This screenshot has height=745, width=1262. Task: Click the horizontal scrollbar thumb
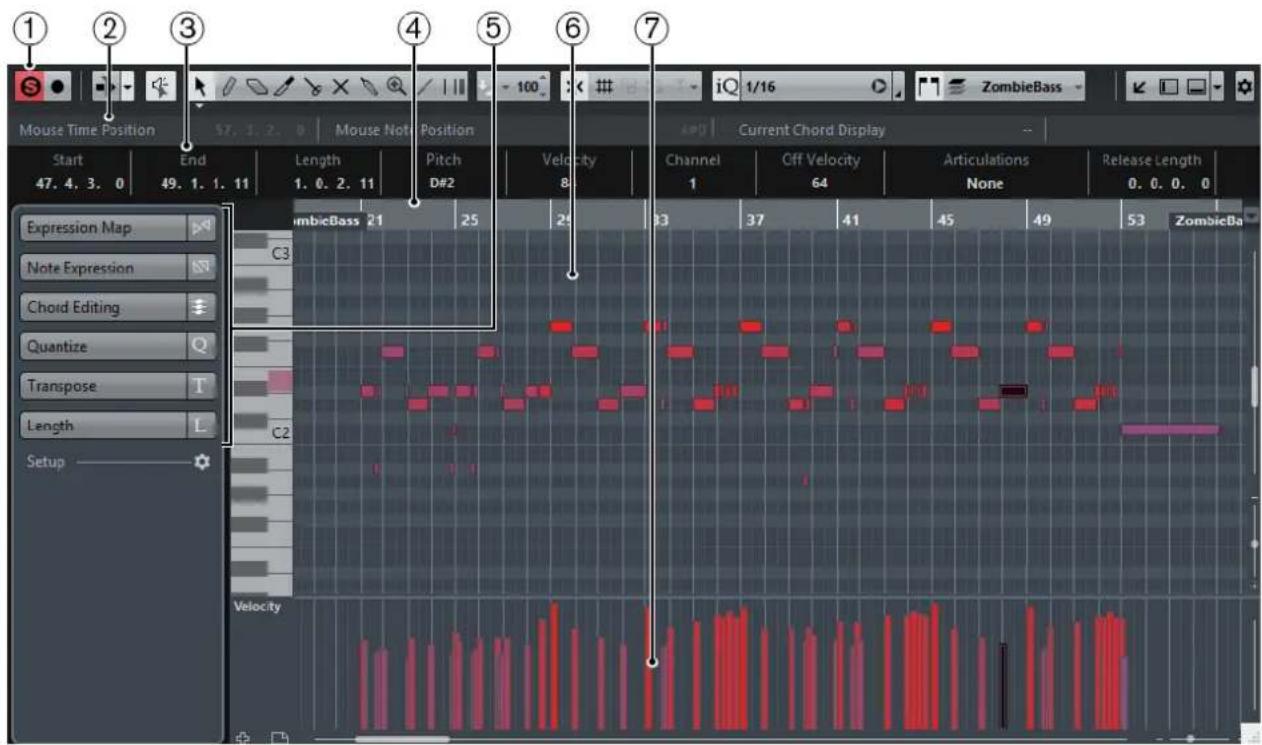[x=402, y=739]
